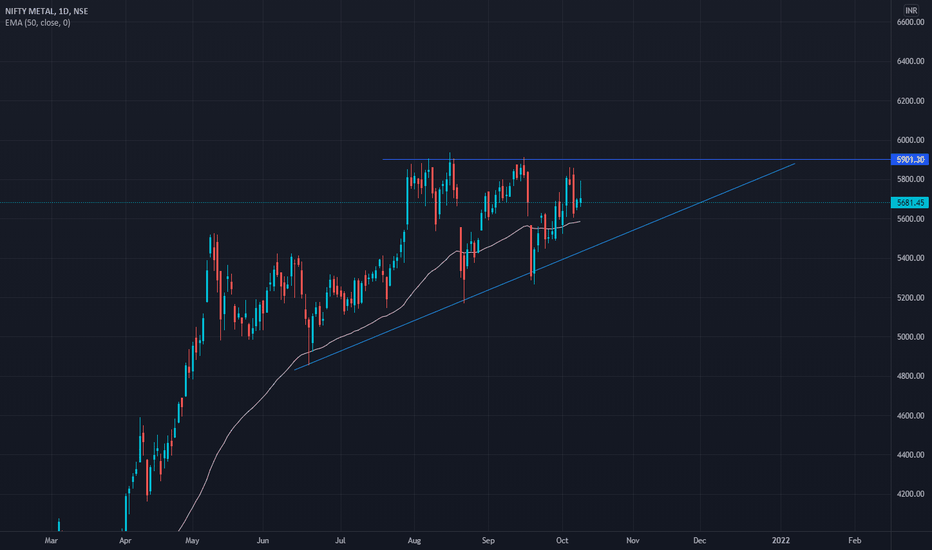This screenshot has height=550, width=932.
Task: Click the 4600.00 price axis label
Action: 910,416
